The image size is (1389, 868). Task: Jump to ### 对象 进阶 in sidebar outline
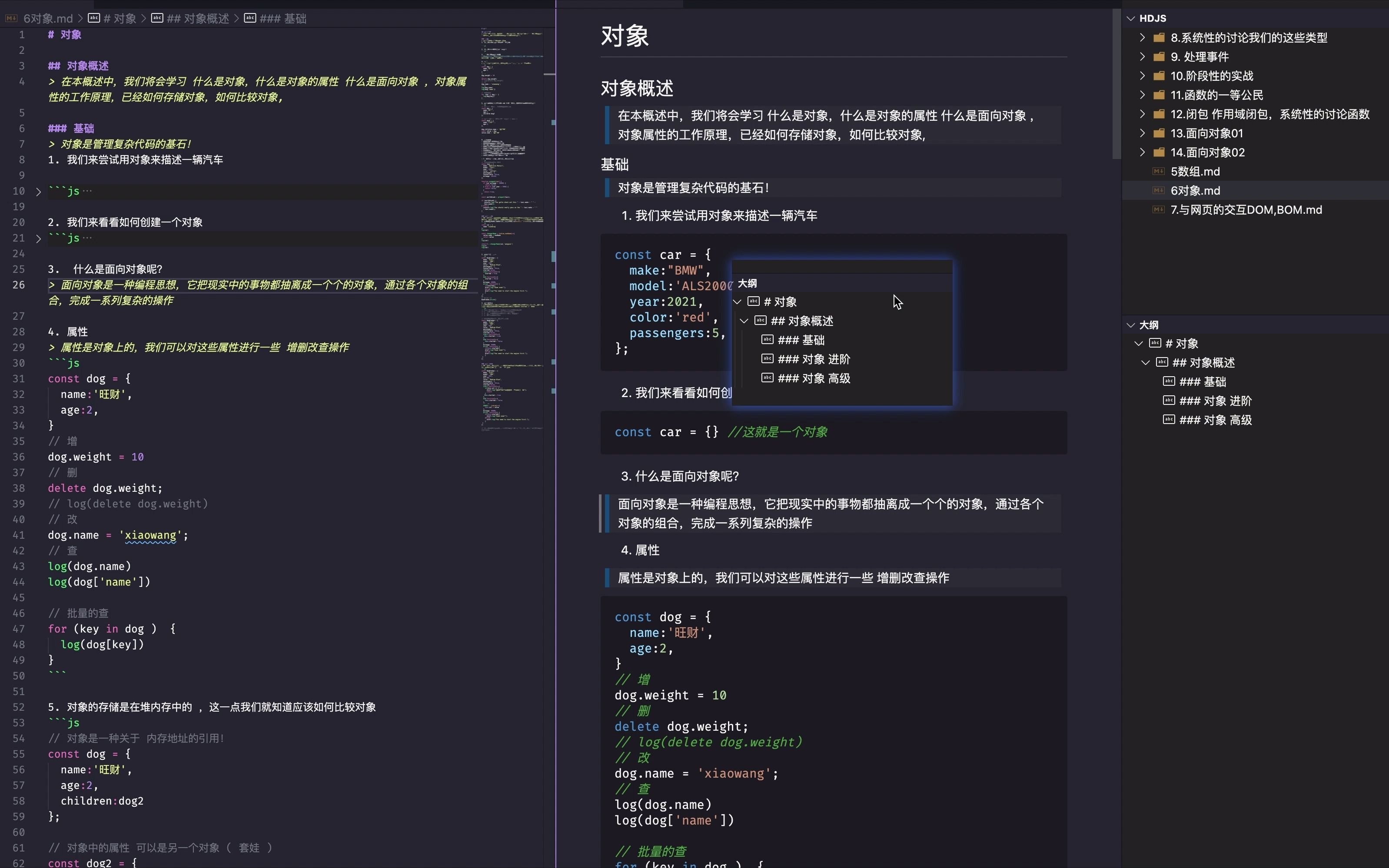pos(1216,401)
